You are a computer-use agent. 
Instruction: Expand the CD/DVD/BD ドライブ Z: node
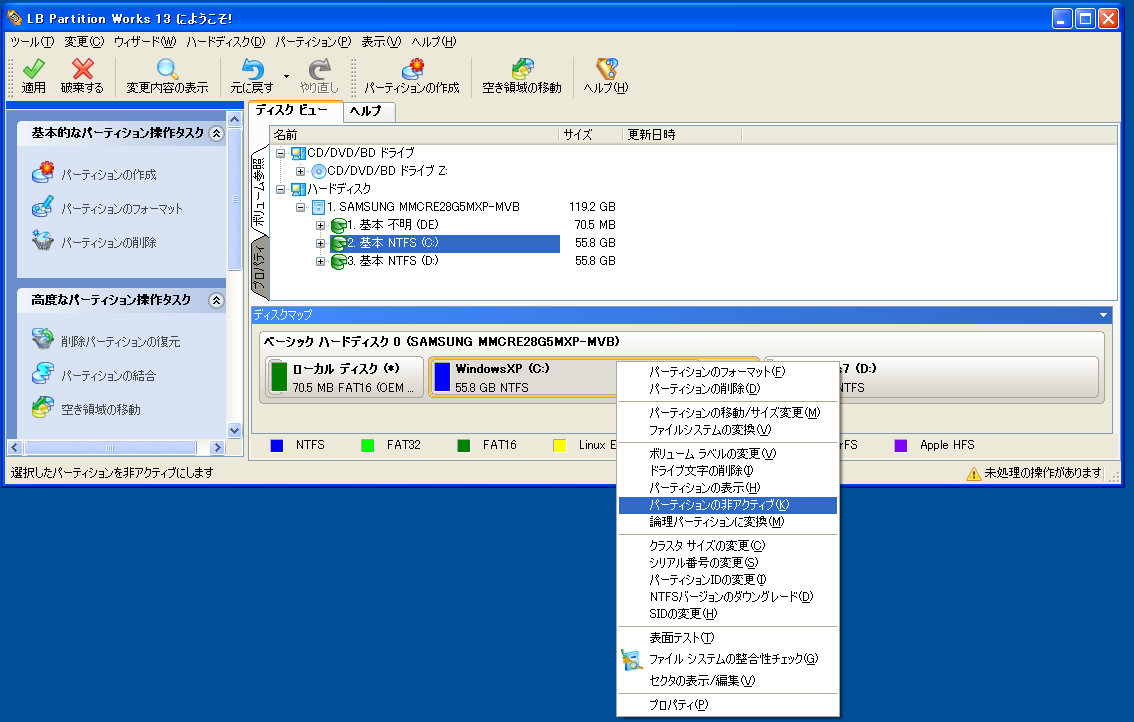302,170
